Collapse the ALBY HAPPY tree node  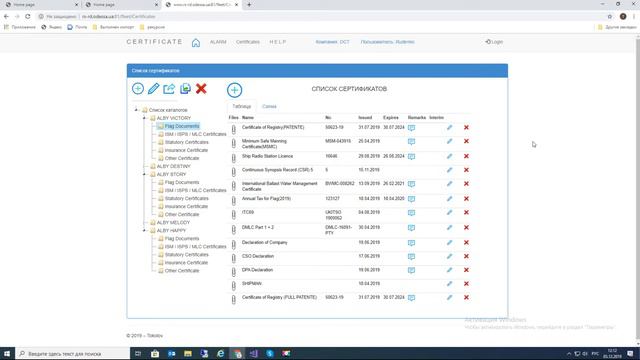pos(144,231)
